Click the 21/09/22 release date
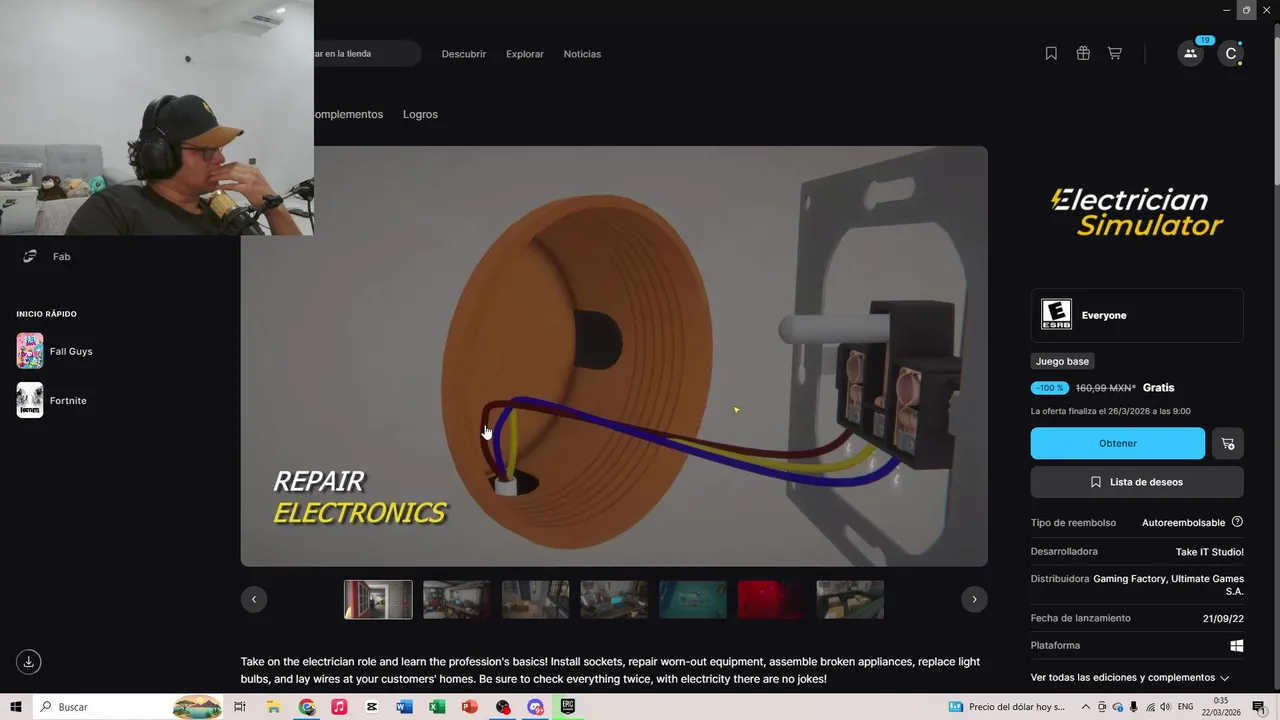The height and width of the screenshot is (720, 1280). pos(1223,619)
